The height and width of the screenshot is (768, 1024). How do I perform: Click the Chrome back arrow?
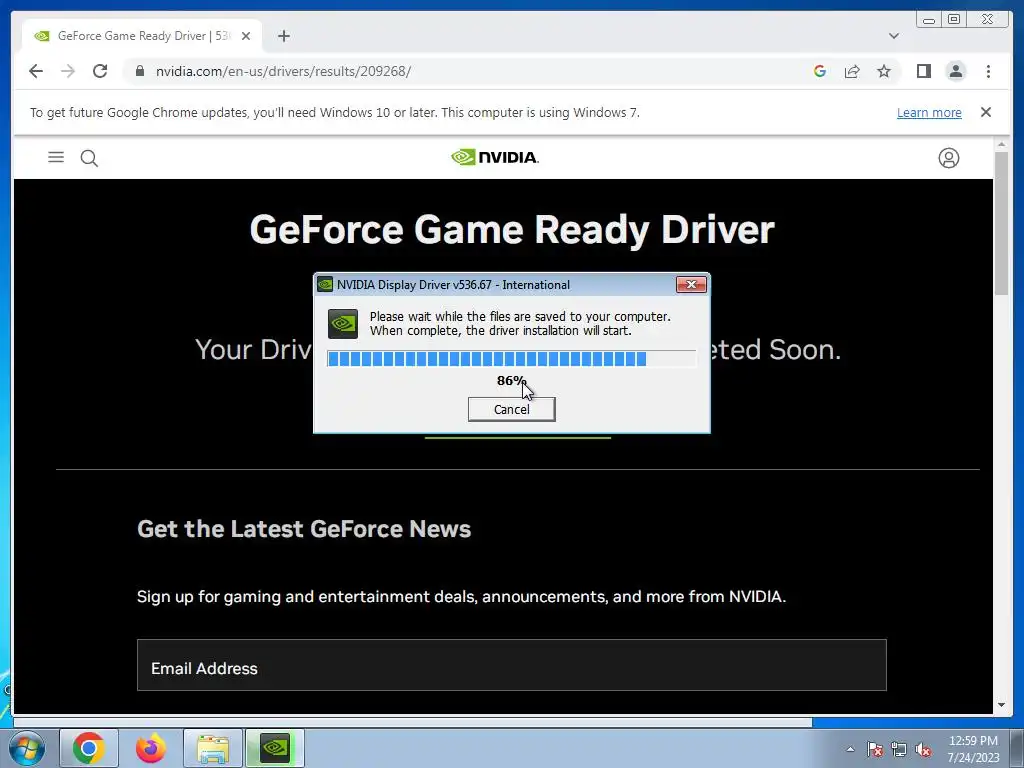tap(36, 71)
